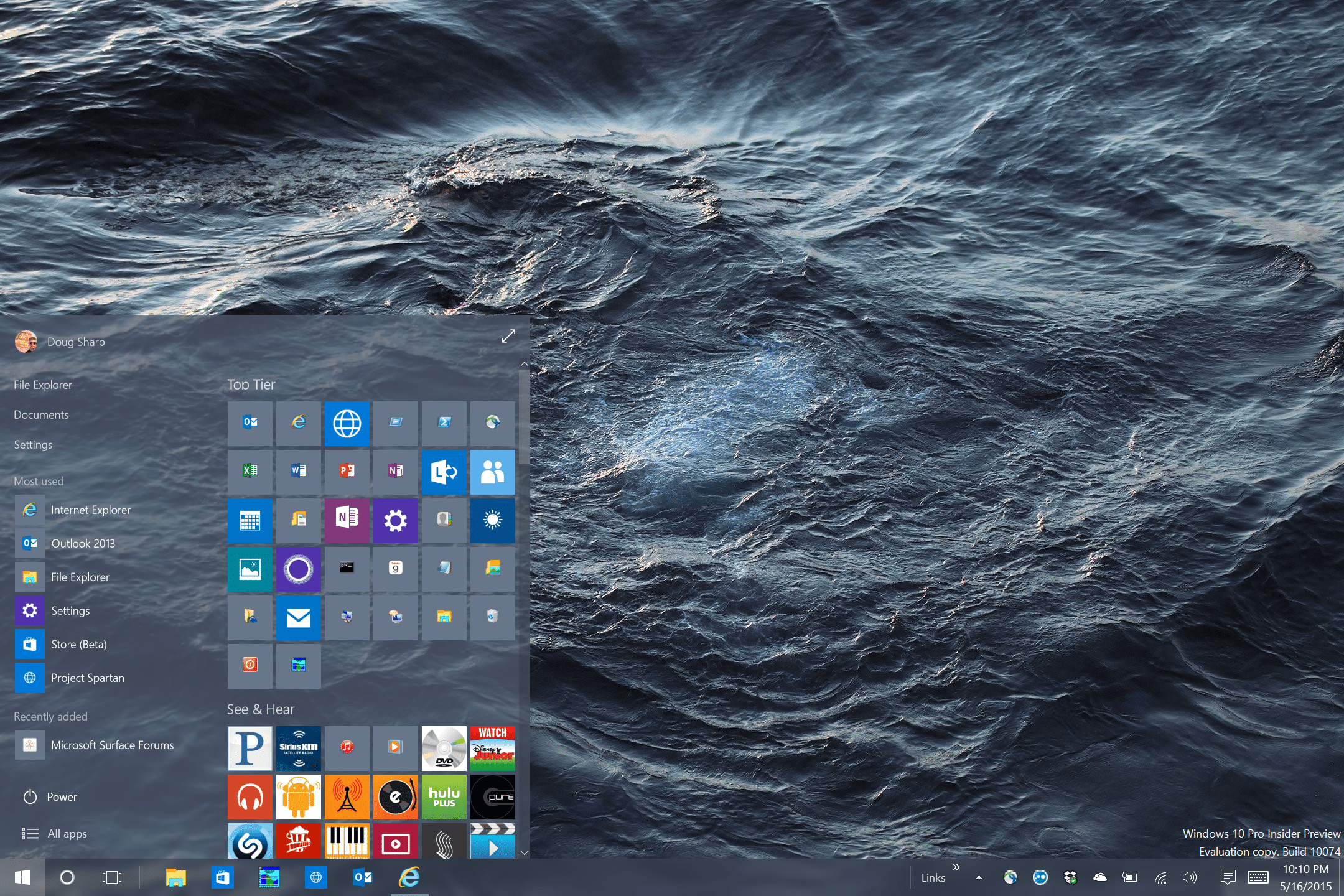Show hidden system tray icons
The height and width of the screenshot is (896, 1344).
[x=979, y=877]
